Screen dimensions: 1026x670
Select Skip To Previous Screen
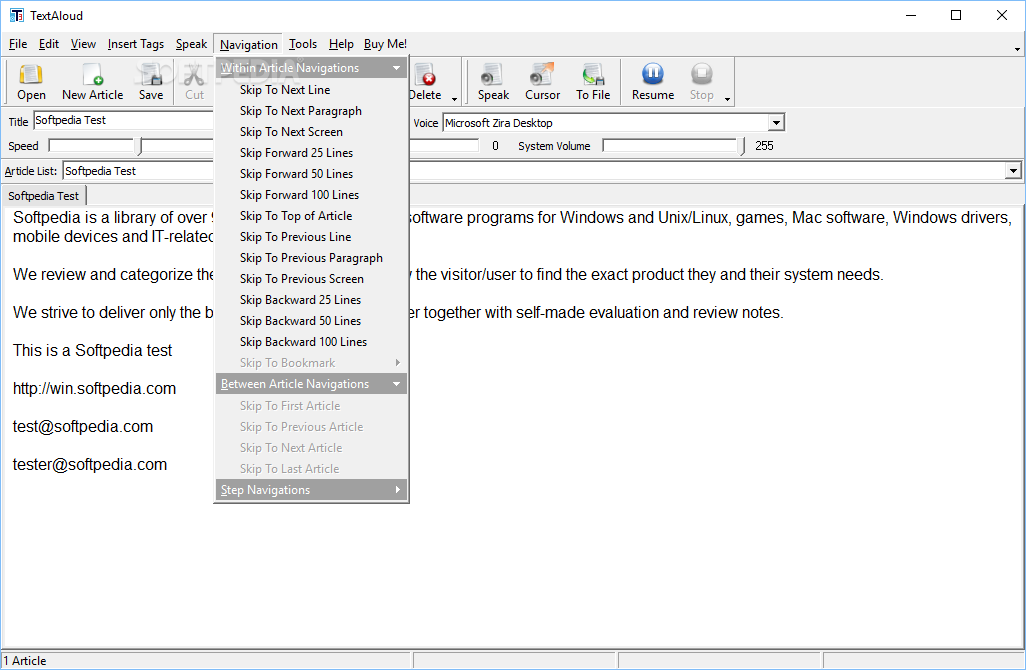[x=311, y=279]
